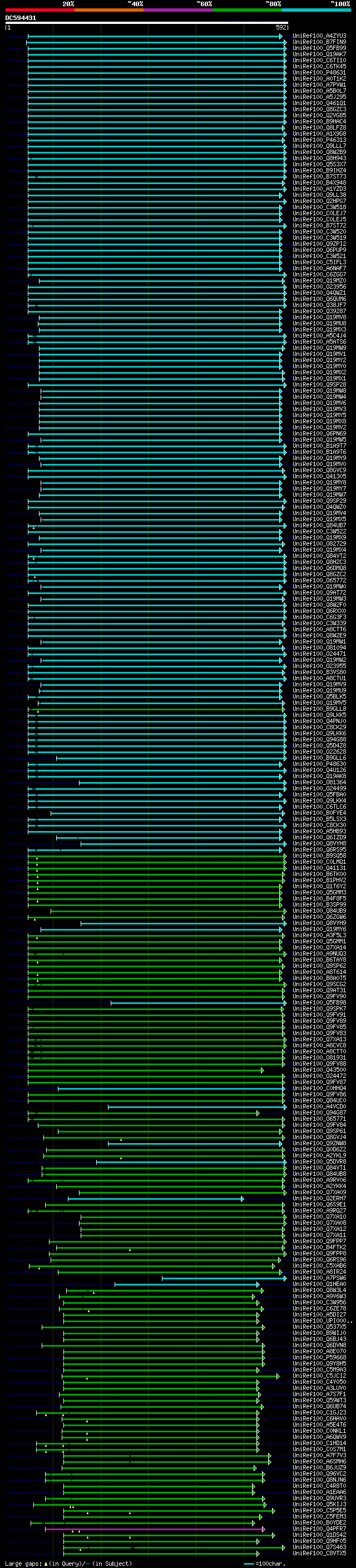Open hit UniRef100_Q461Q1
356x1568 pixels.
pyautogui.click(x=319, y=103)
